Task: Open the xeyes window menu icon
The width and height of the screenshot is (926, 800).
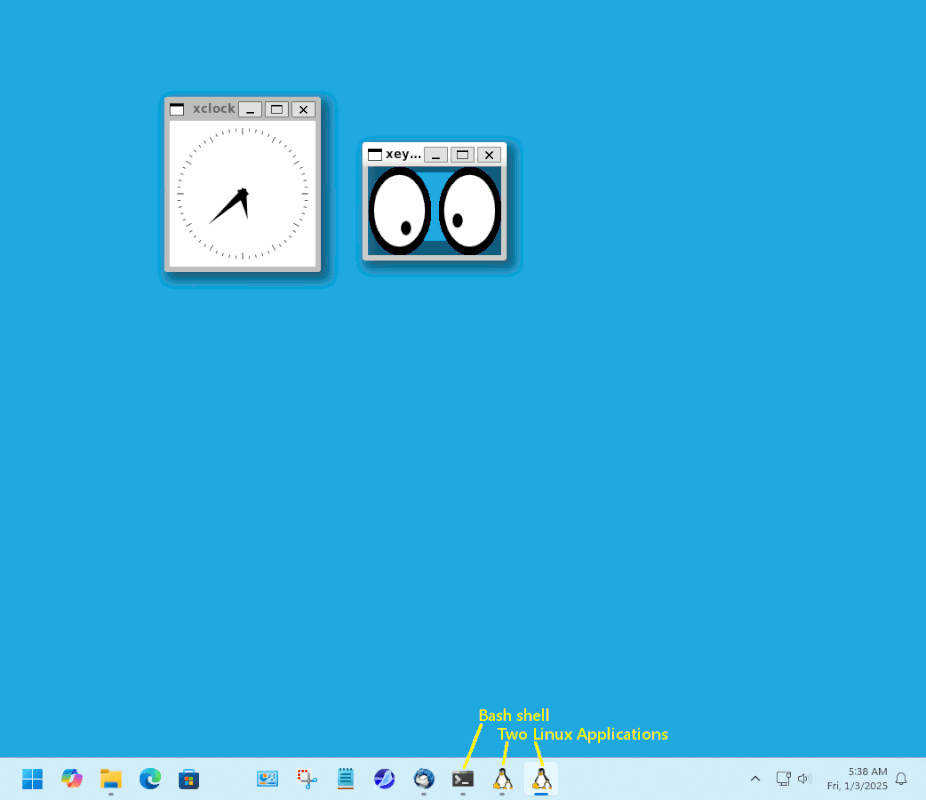Action: (375, 155)
